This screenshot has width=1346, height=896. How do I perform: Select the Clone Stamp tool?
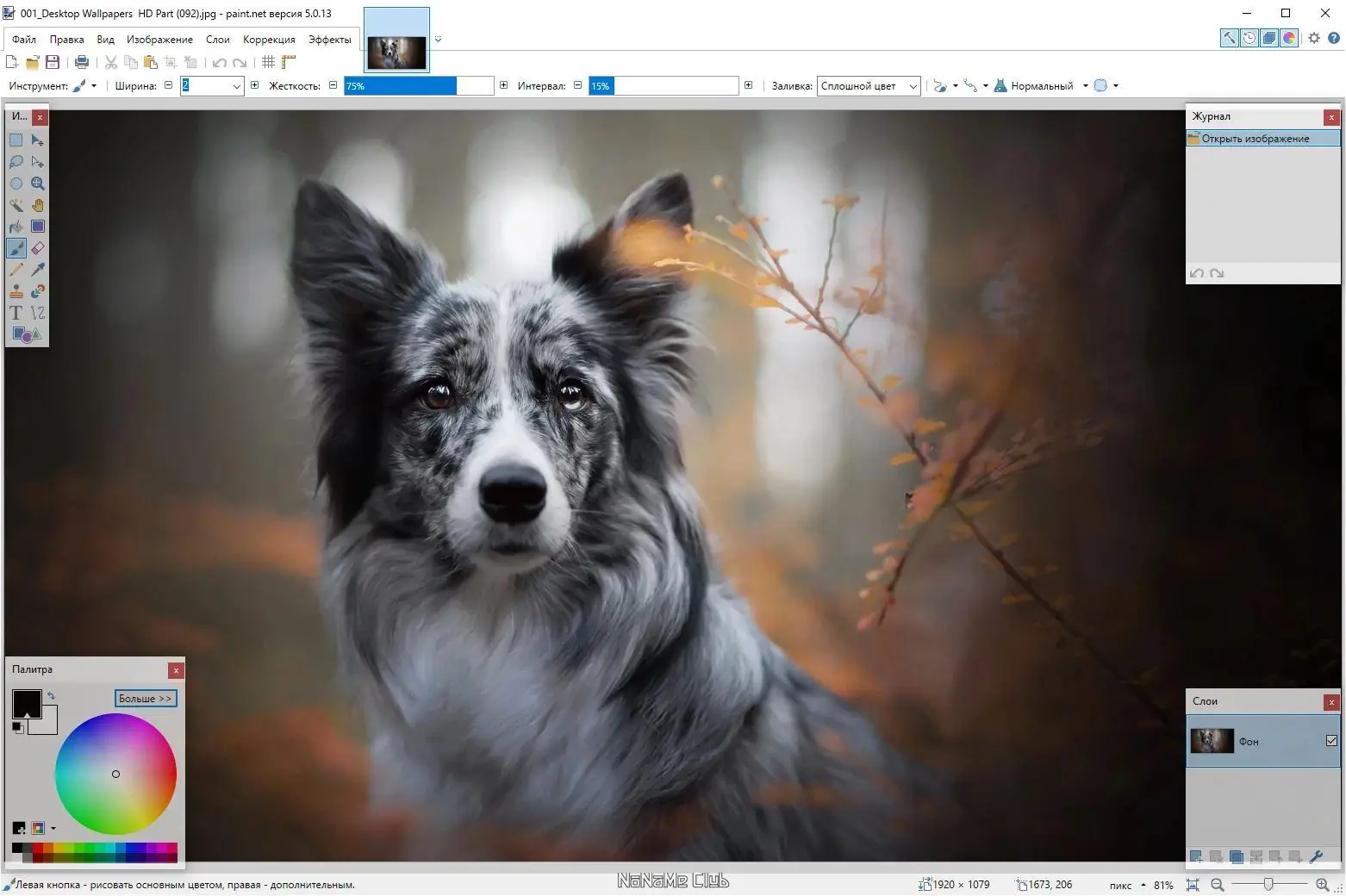(x=16, y=291)
